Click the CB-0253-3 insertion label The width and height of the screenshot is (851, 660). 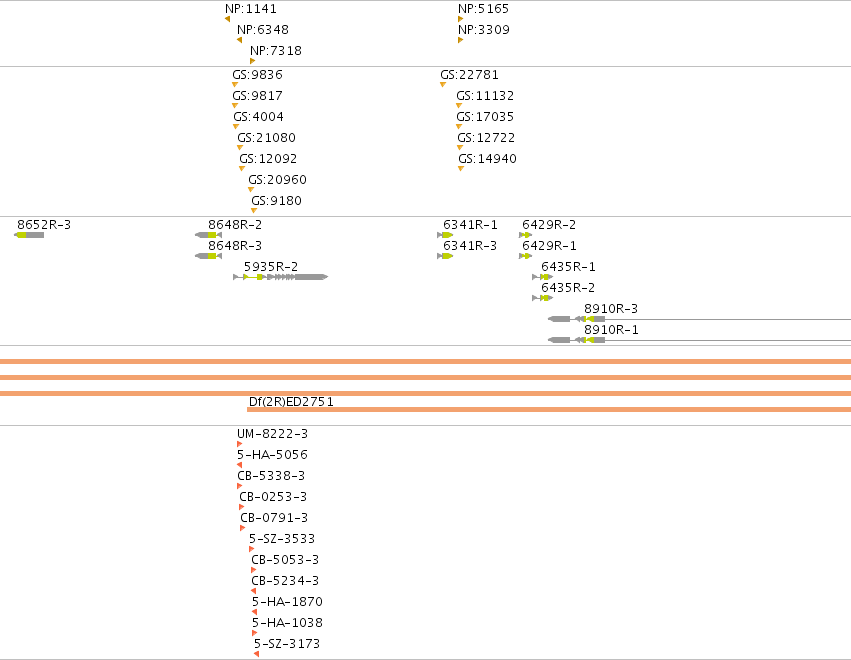point(273,497)
